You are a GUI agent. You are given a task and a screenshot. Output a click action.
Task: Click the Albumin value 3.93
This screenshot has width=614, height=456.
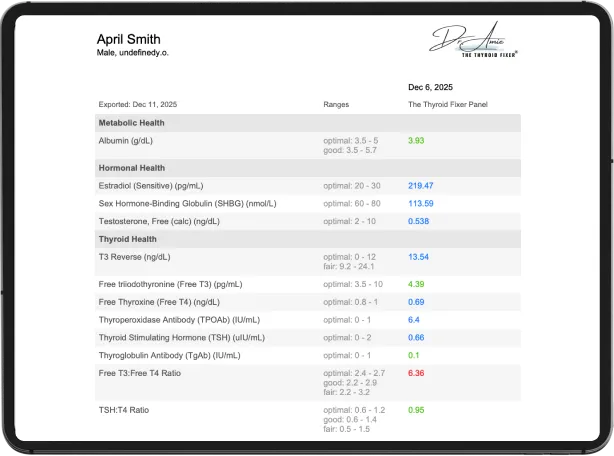(x=416, y=141)
